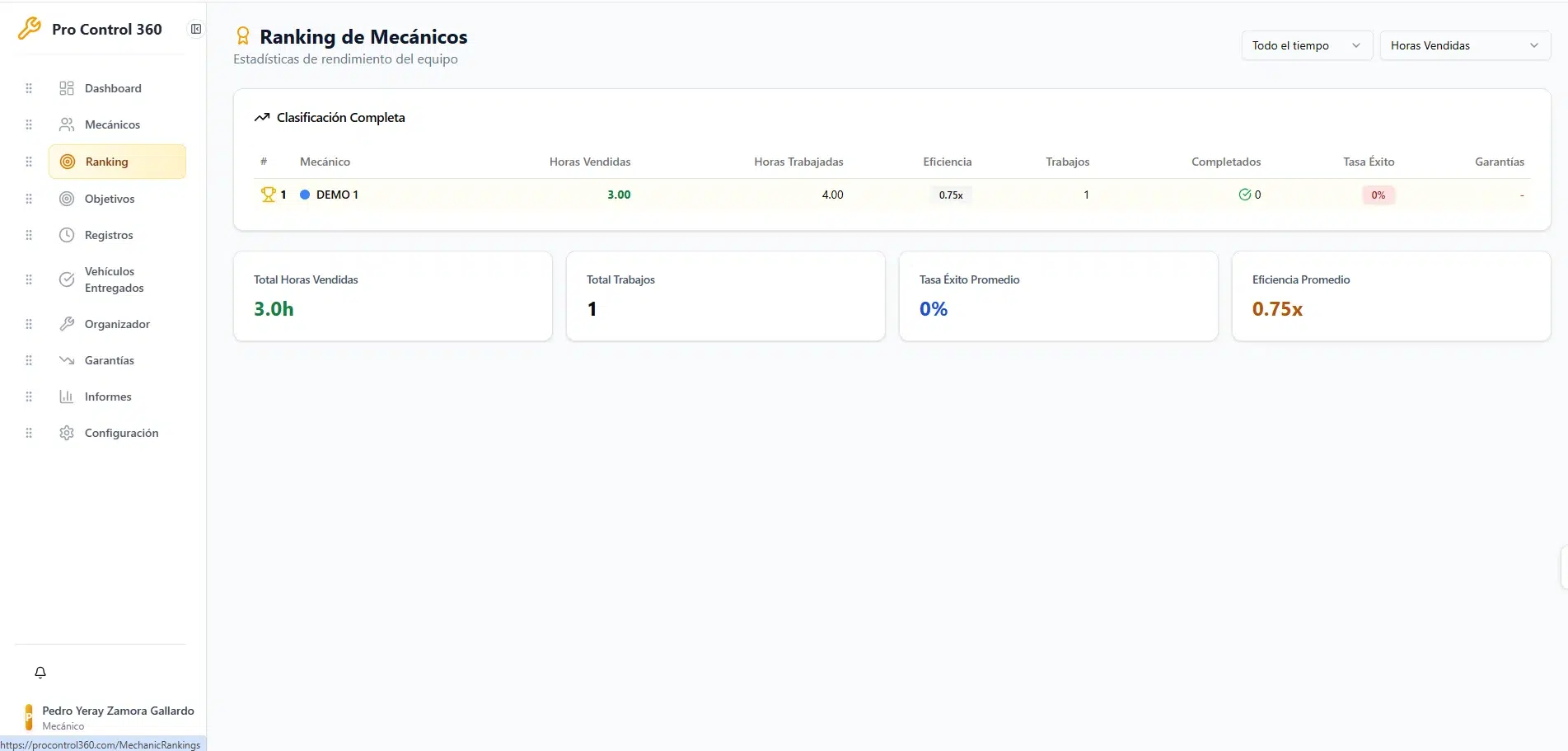Navigate to Garantías in sidebar
Screen dimensions: 1568x751
(x=109, y=360)
